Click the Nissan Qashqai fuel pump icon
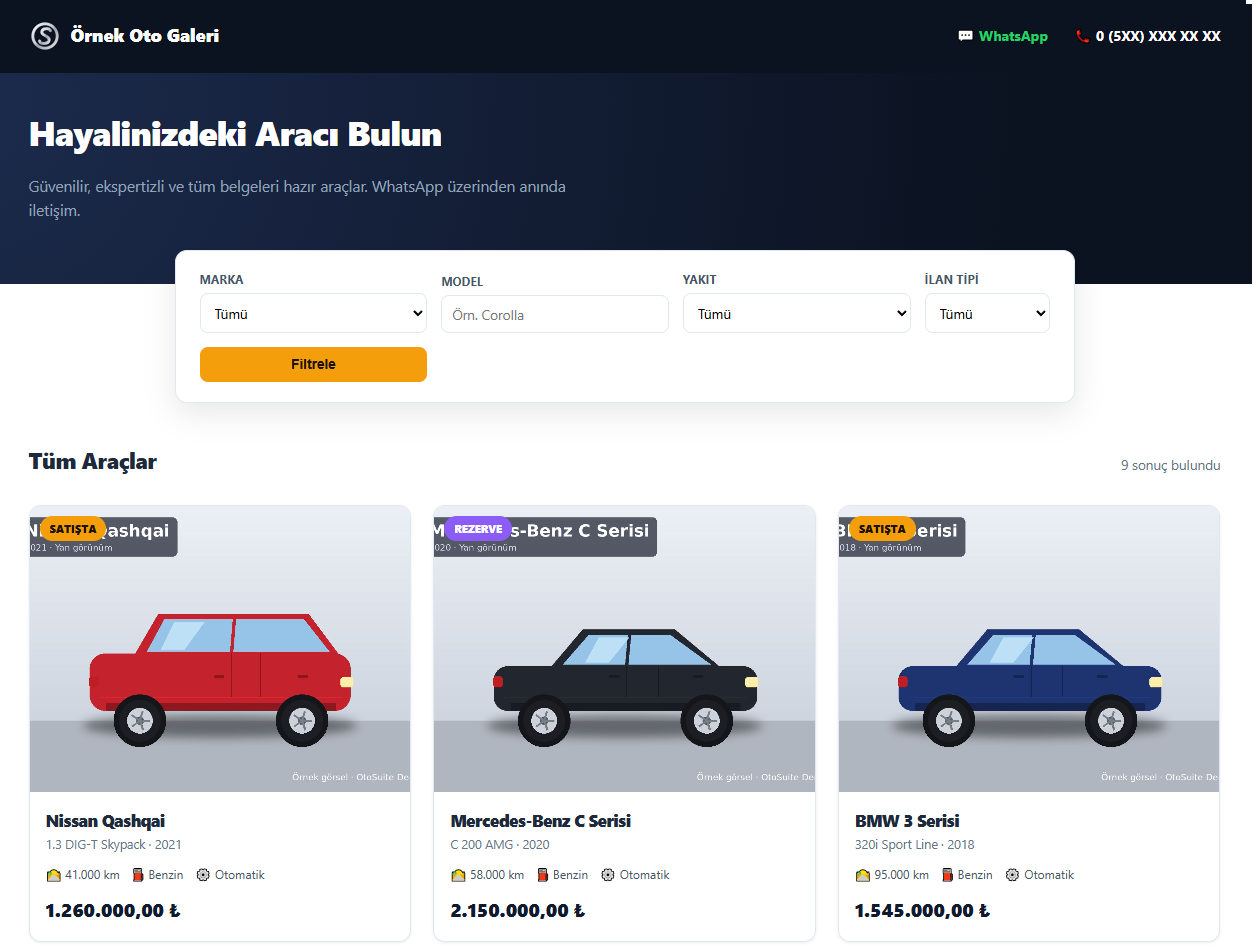1258x950 pixels. coord(138,875)
